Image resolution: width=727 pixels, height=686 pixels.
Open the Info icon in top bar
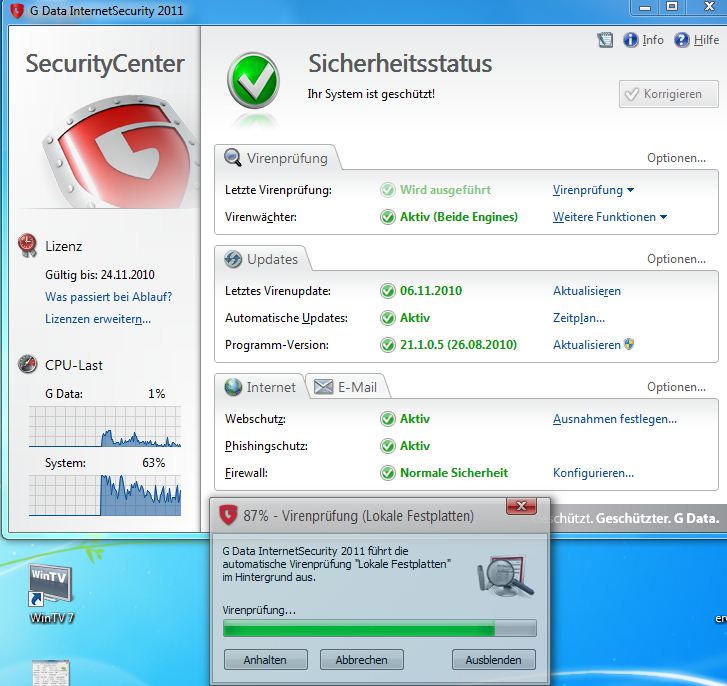[630, 40]
